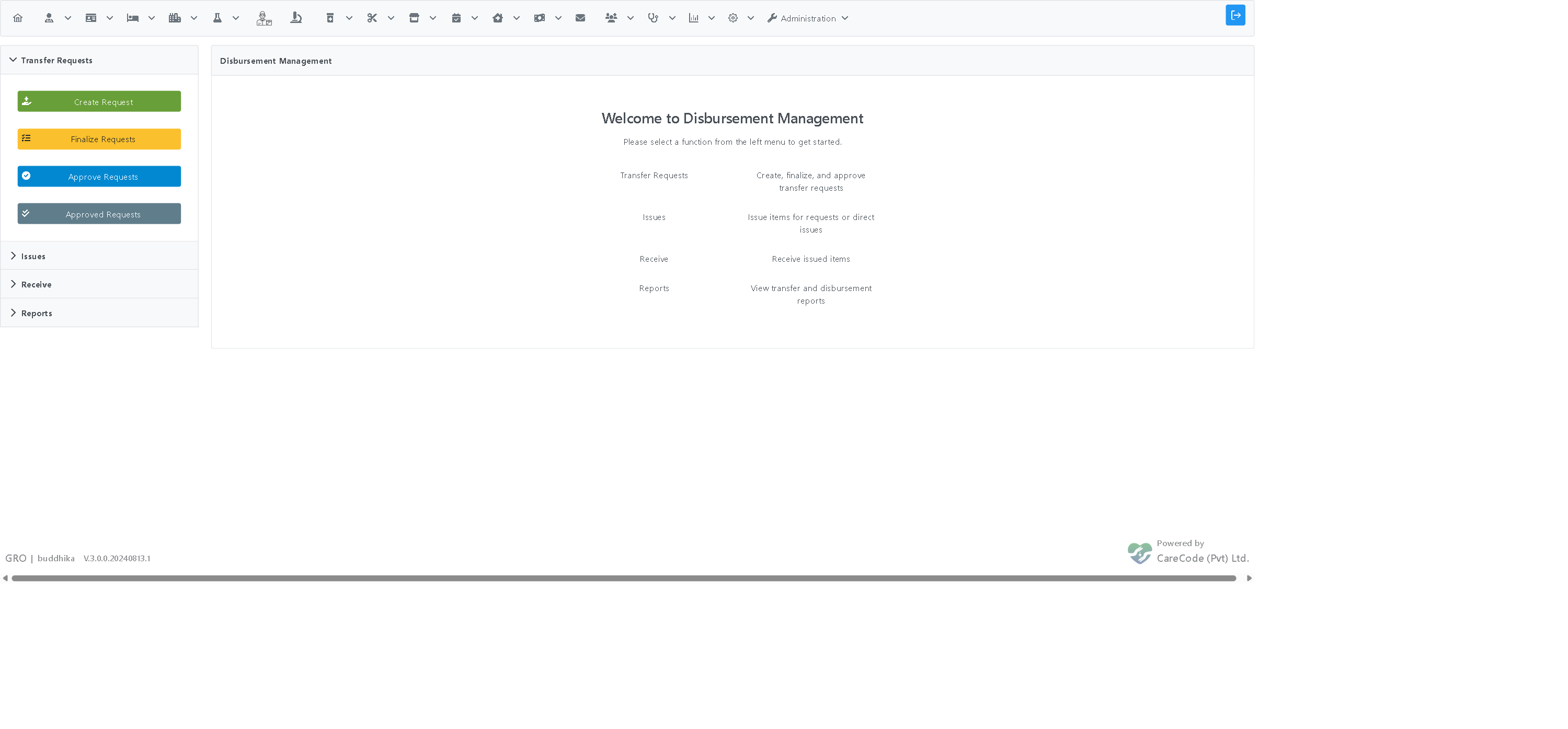This screenshot has width=1568, height=729.
Task: Open the cash money icon menu
Action: 539,18
